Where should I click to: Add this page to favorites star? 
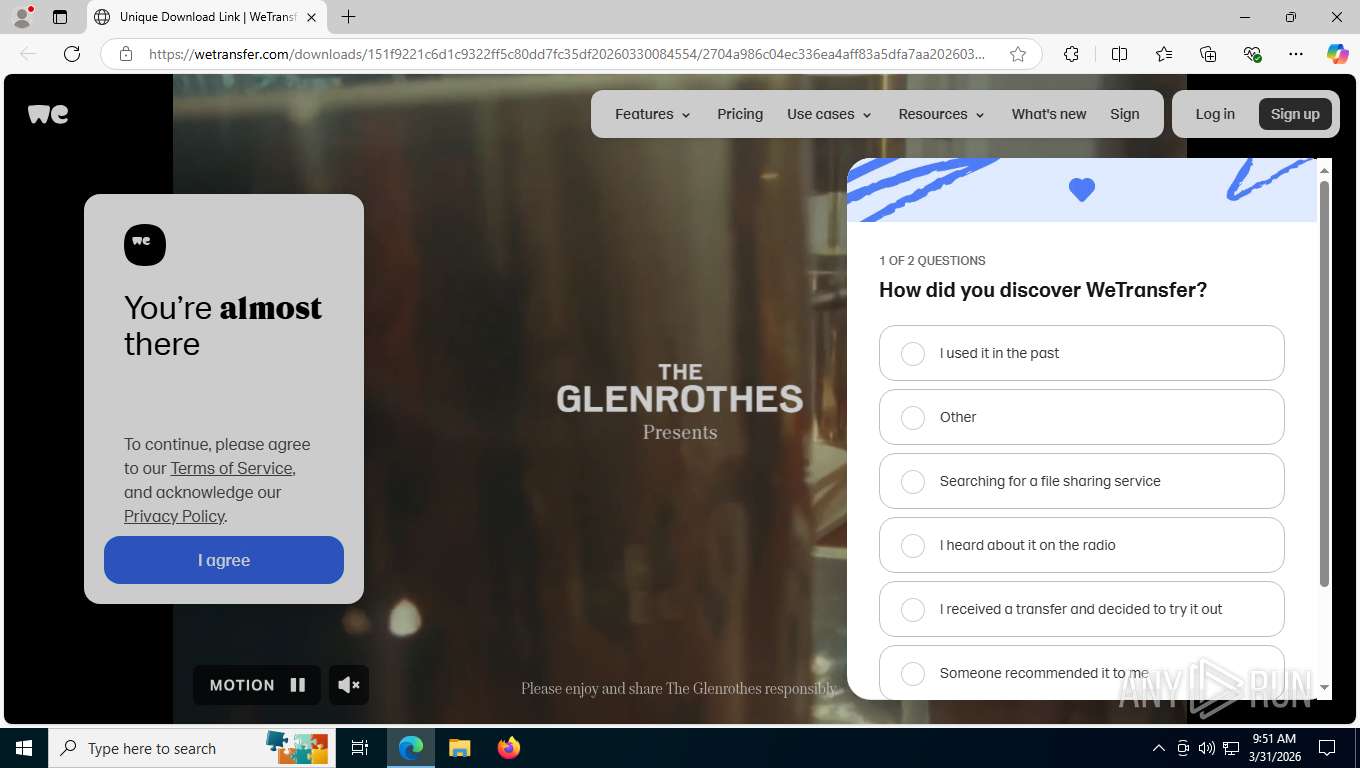(x=1018, y=54)
